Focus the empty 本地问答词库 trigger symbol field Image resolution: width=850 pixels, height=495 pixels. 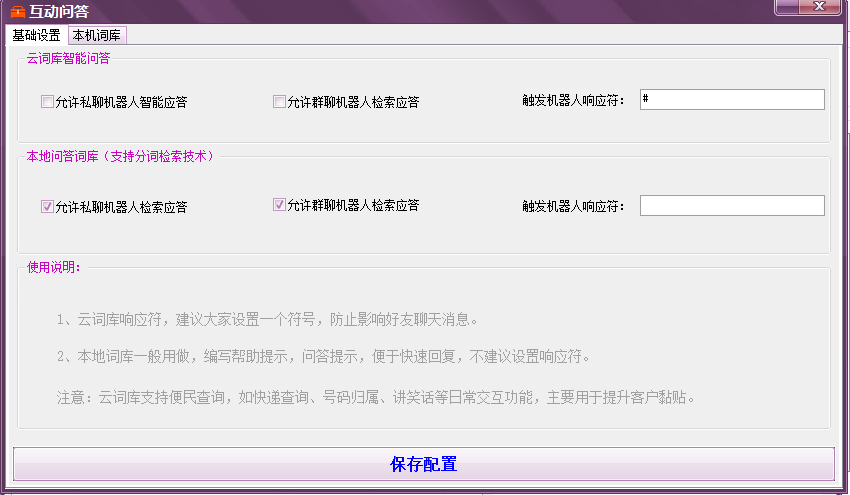[731, 205]
